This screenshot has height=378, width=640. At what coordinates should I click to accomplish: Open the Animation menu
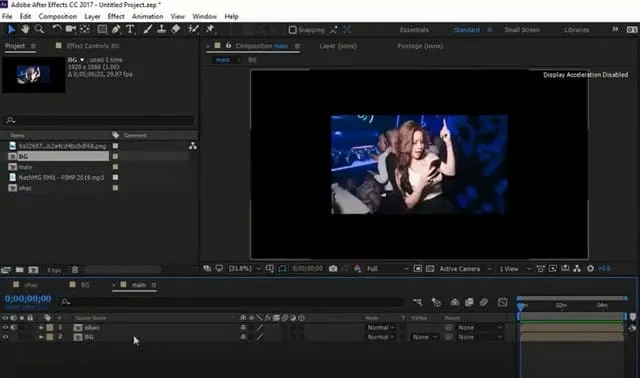click(147, 16)
